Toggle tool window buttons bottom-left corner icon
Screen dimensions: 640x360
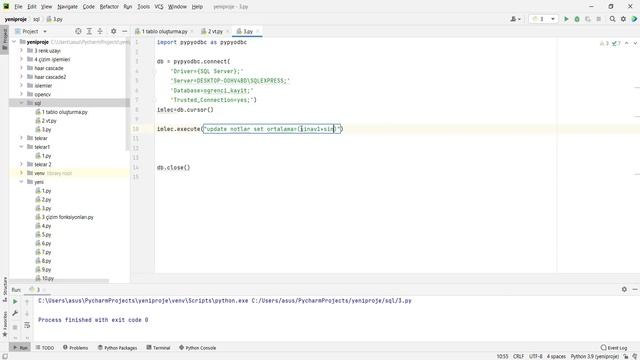click(4, 356)
